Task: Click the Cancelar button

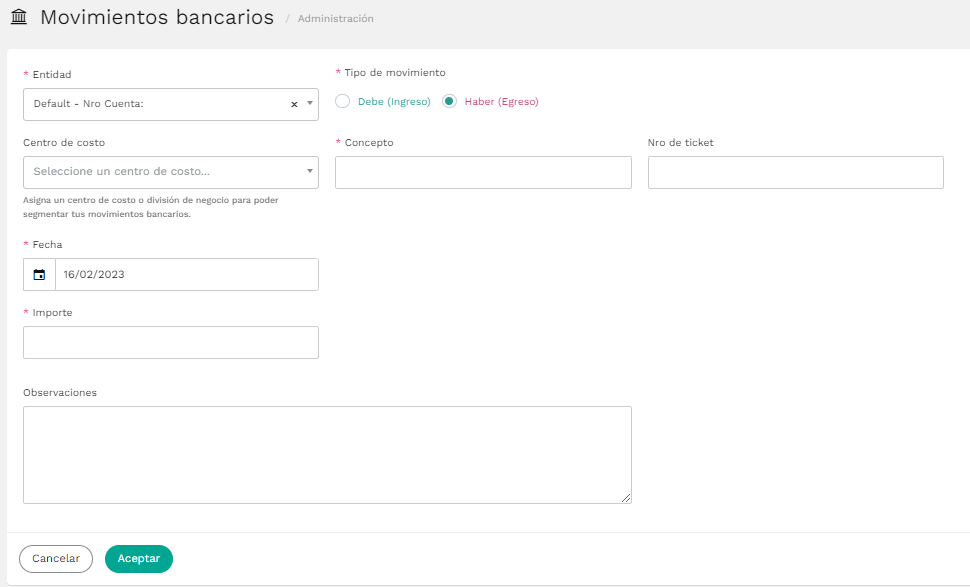Action: pyautogui.click(x=56, y=559)
